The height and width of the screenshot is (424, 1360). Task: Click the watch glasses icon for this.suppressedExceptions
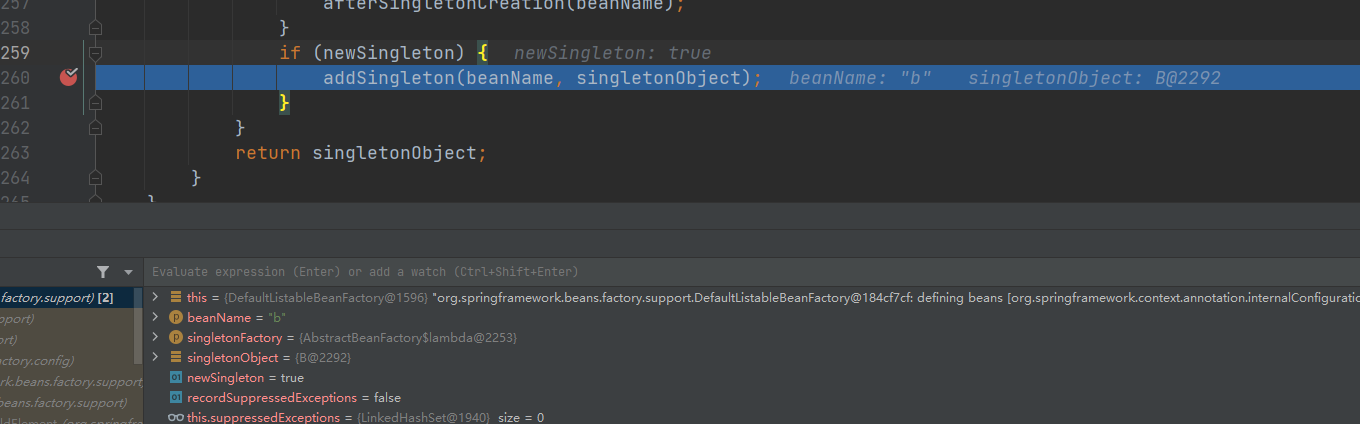click(176, 417)
